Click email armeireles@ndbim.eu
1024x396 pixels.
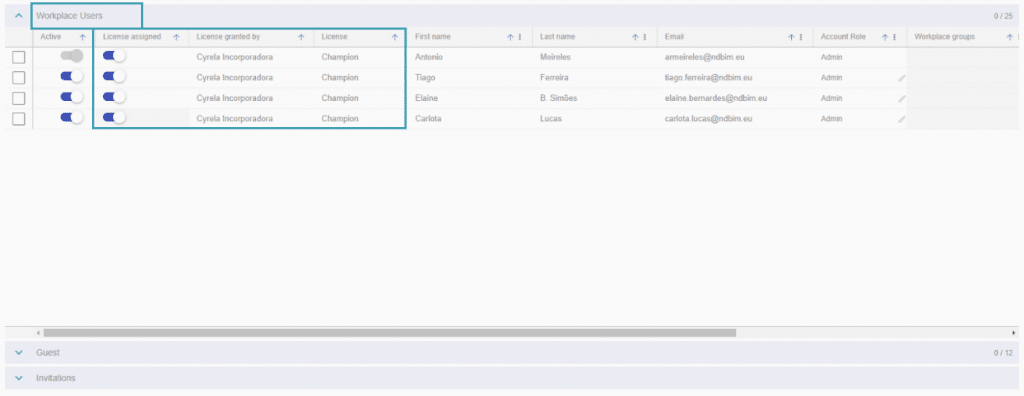click(x=705, y=58)
